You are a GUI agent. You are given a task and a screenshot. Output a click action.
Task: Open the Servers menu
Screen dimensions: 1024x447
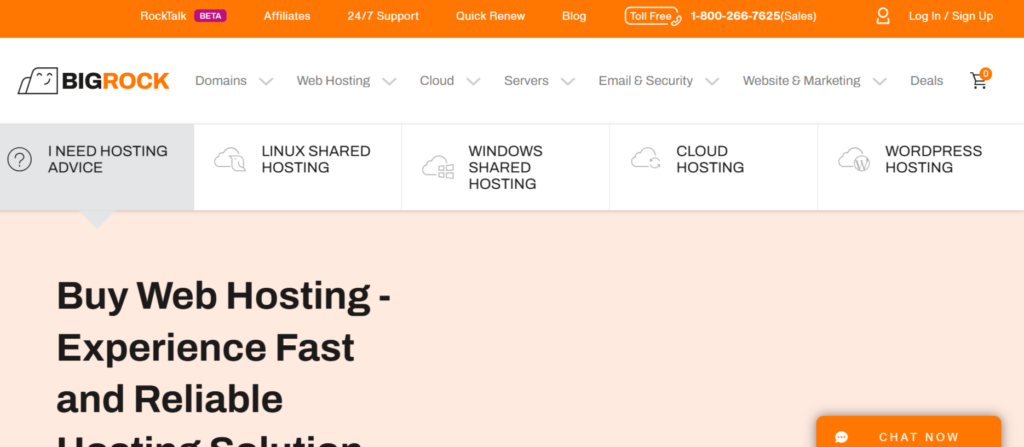click(x=526, y=81)
